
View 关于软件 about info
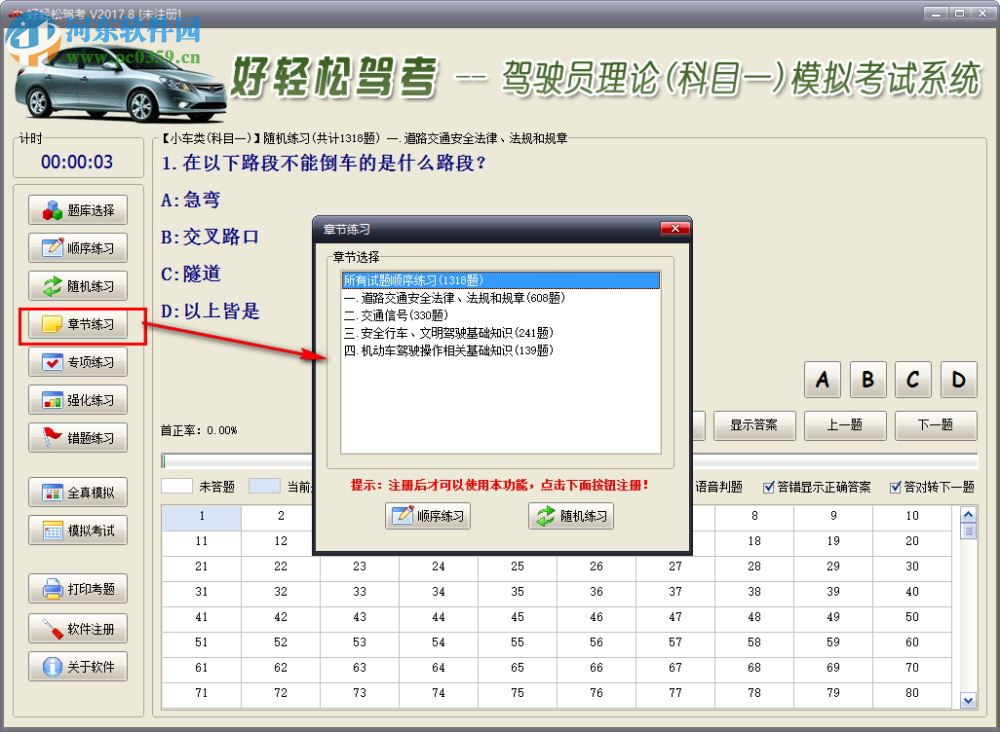[x=78, y=667]
